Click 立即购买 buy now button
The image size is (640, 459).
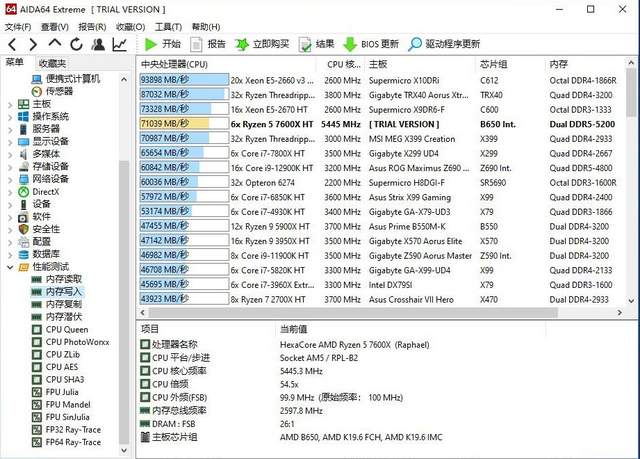coord(262,44)
